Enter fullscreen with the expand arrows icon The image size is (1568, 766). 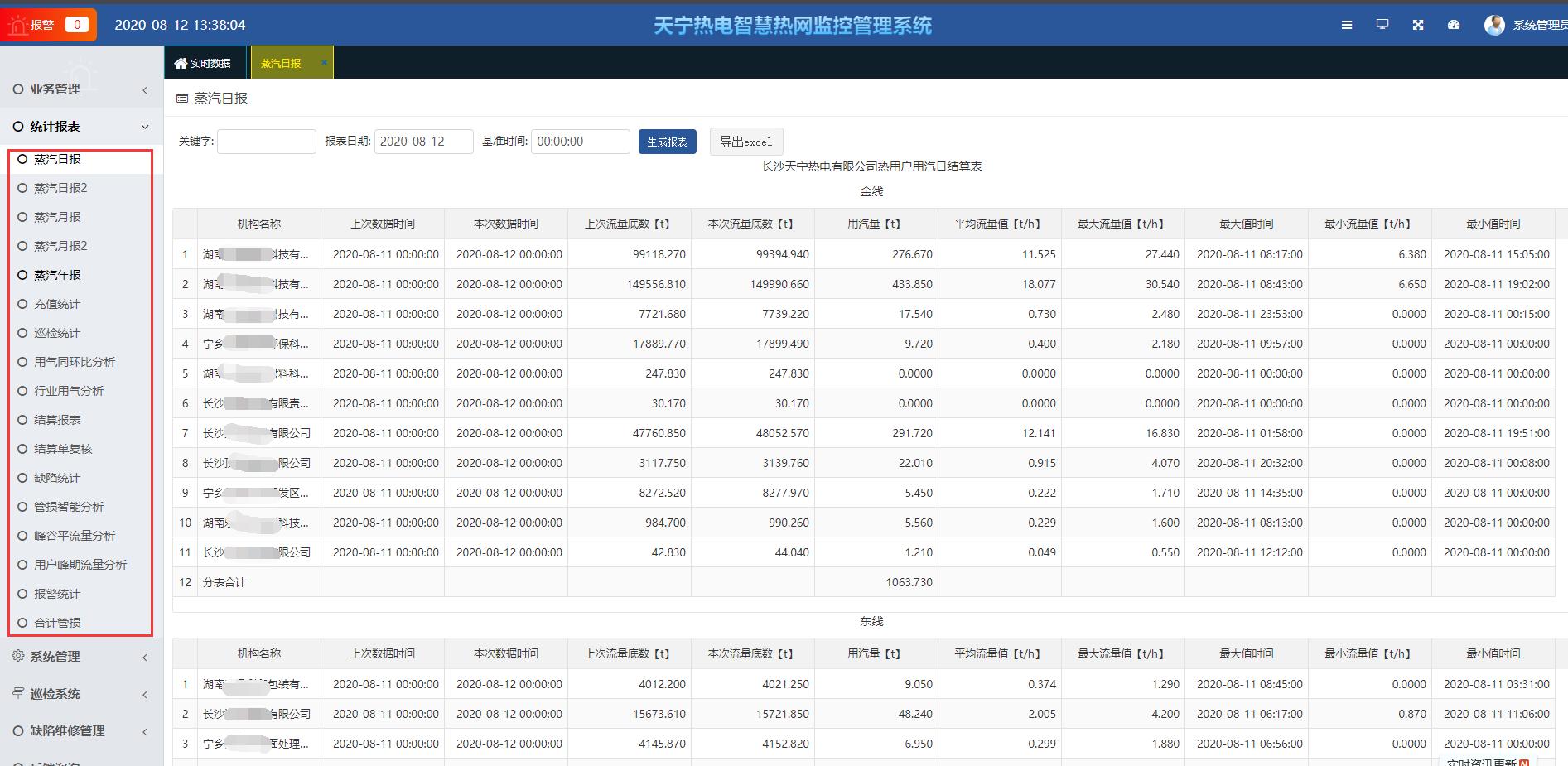coord(1418,25)
